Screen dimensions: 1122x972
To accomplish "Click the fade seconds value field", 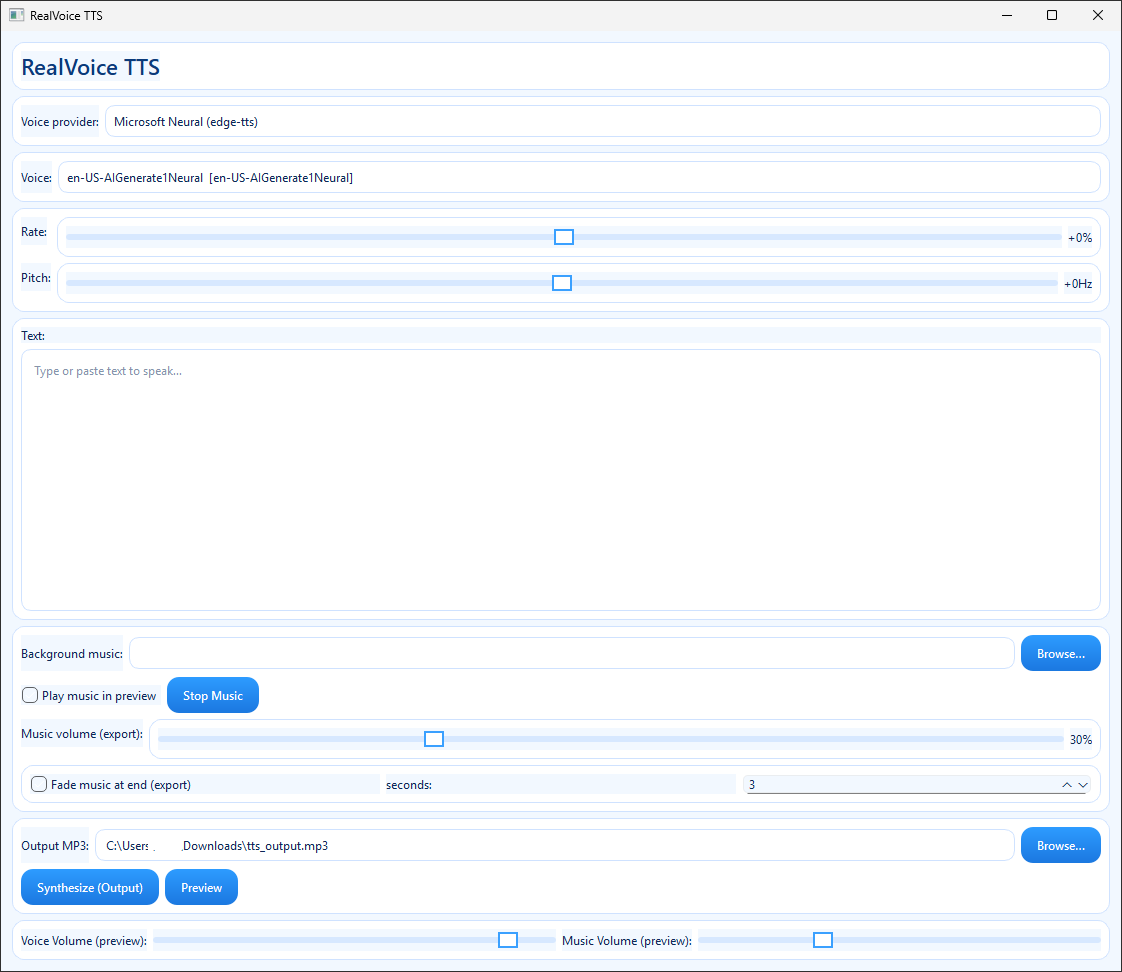I will (900, 784).
